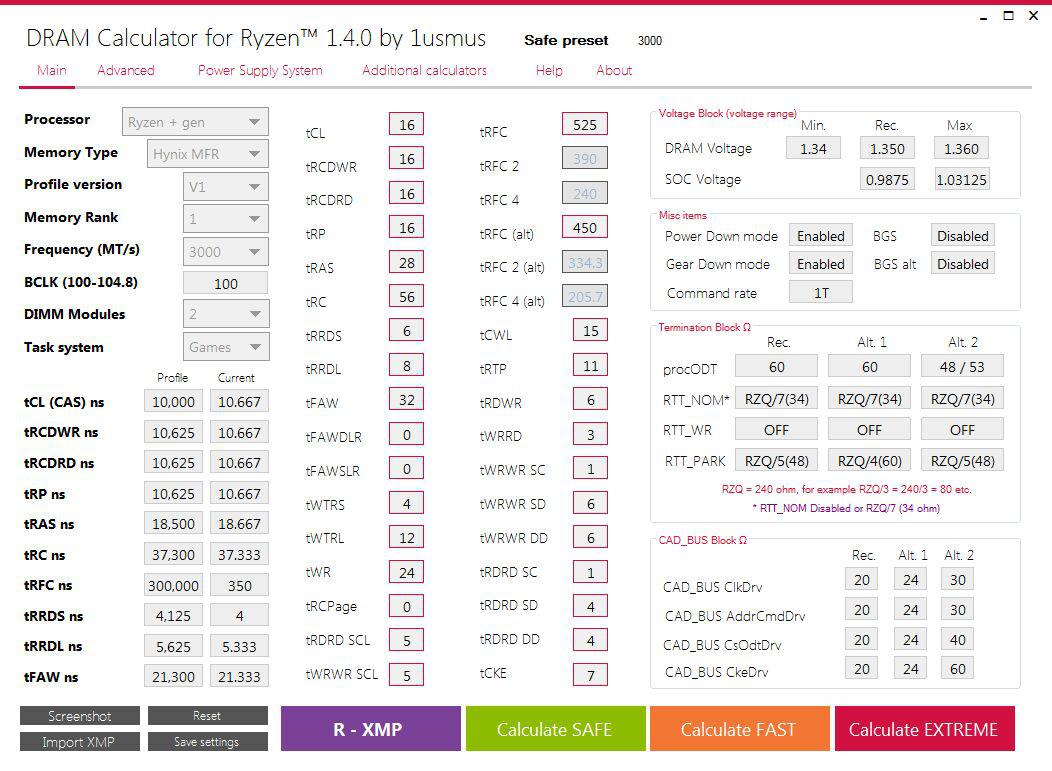
Task: Expand the Task system dropdown
Action: click(226, 347)
